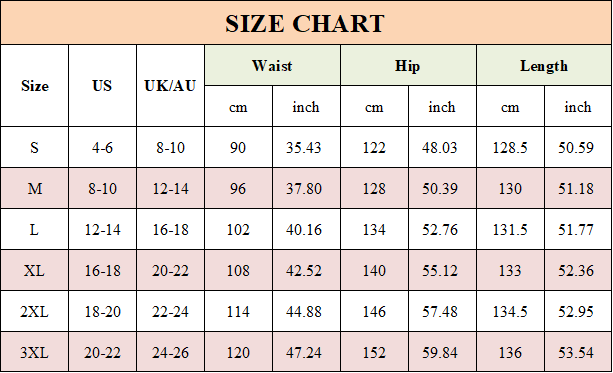Image resolution: width=613 pixels, height=373 pixels.
Task: Select the Waist column header
Action: (272, 65)
